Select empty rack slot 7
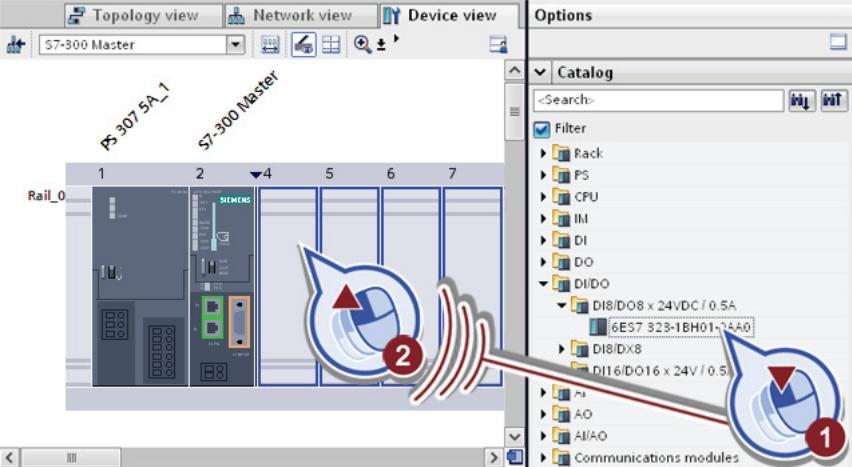Screen dimensions: 852x467 pyautogui.click(x=472, y=287)
